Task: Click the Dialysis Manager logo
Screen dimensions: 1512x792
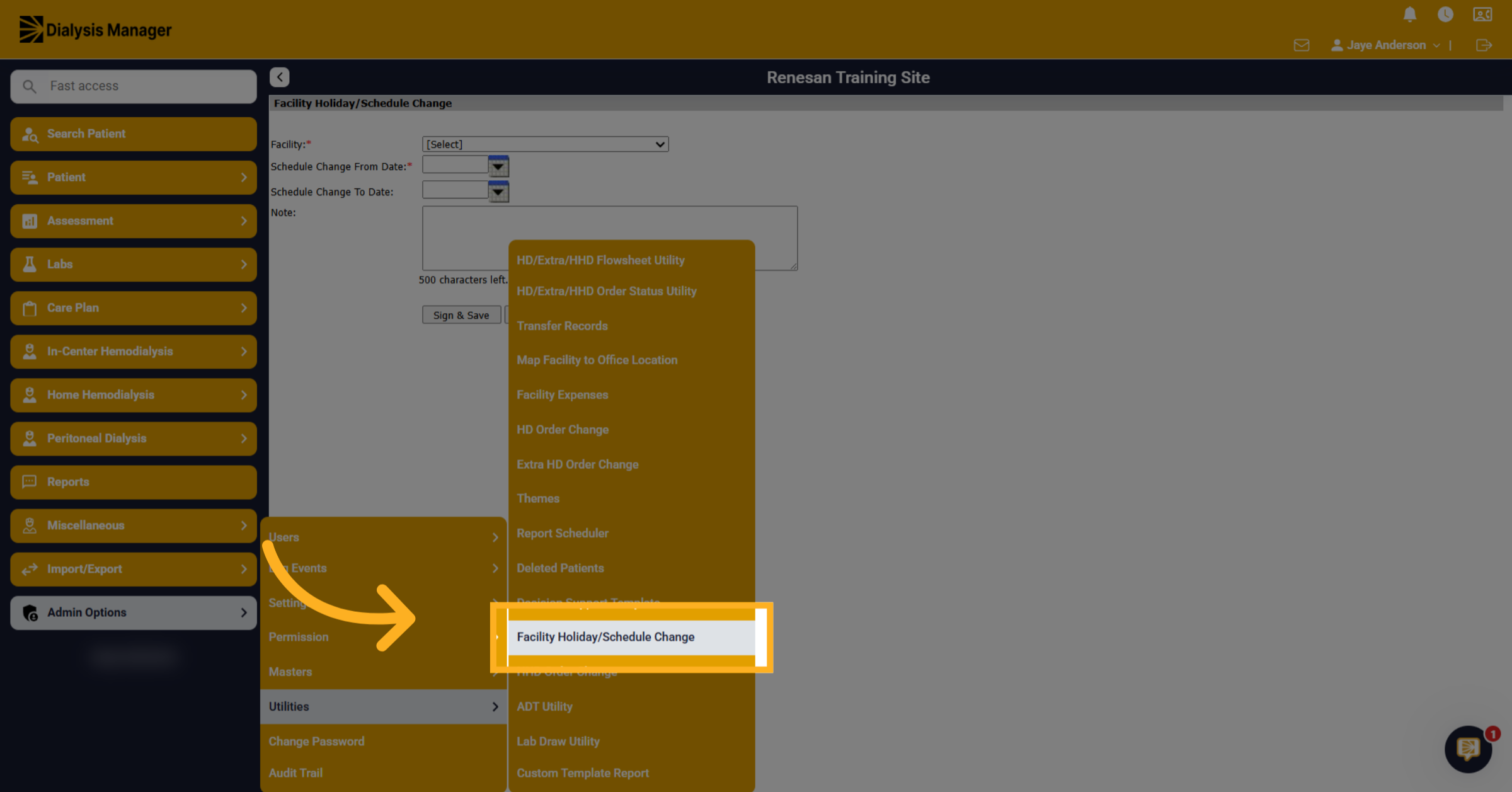Action: coord(95,30)
